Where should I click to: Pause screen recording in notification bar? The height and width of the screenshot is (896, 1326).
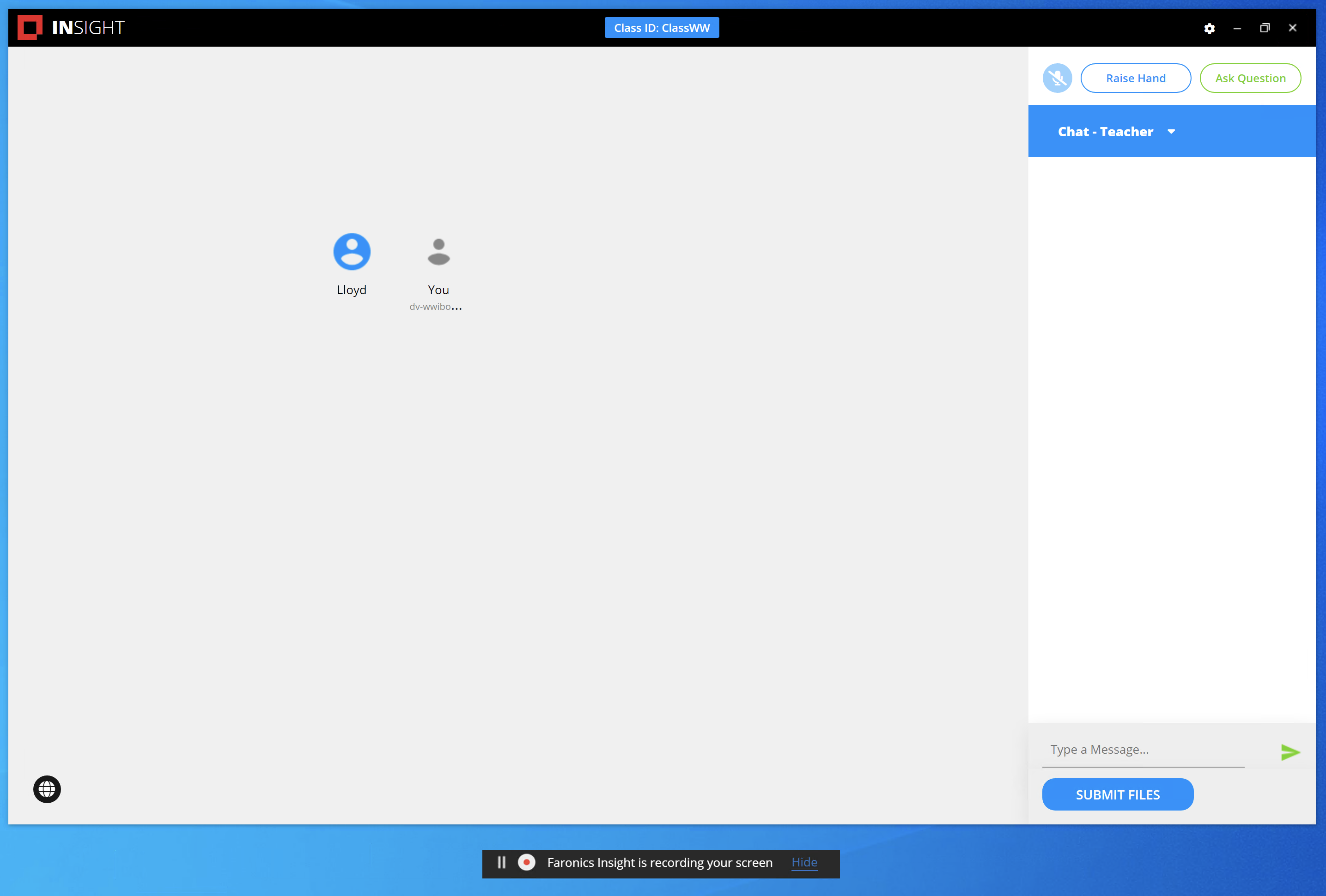click(x=501, y=862)
